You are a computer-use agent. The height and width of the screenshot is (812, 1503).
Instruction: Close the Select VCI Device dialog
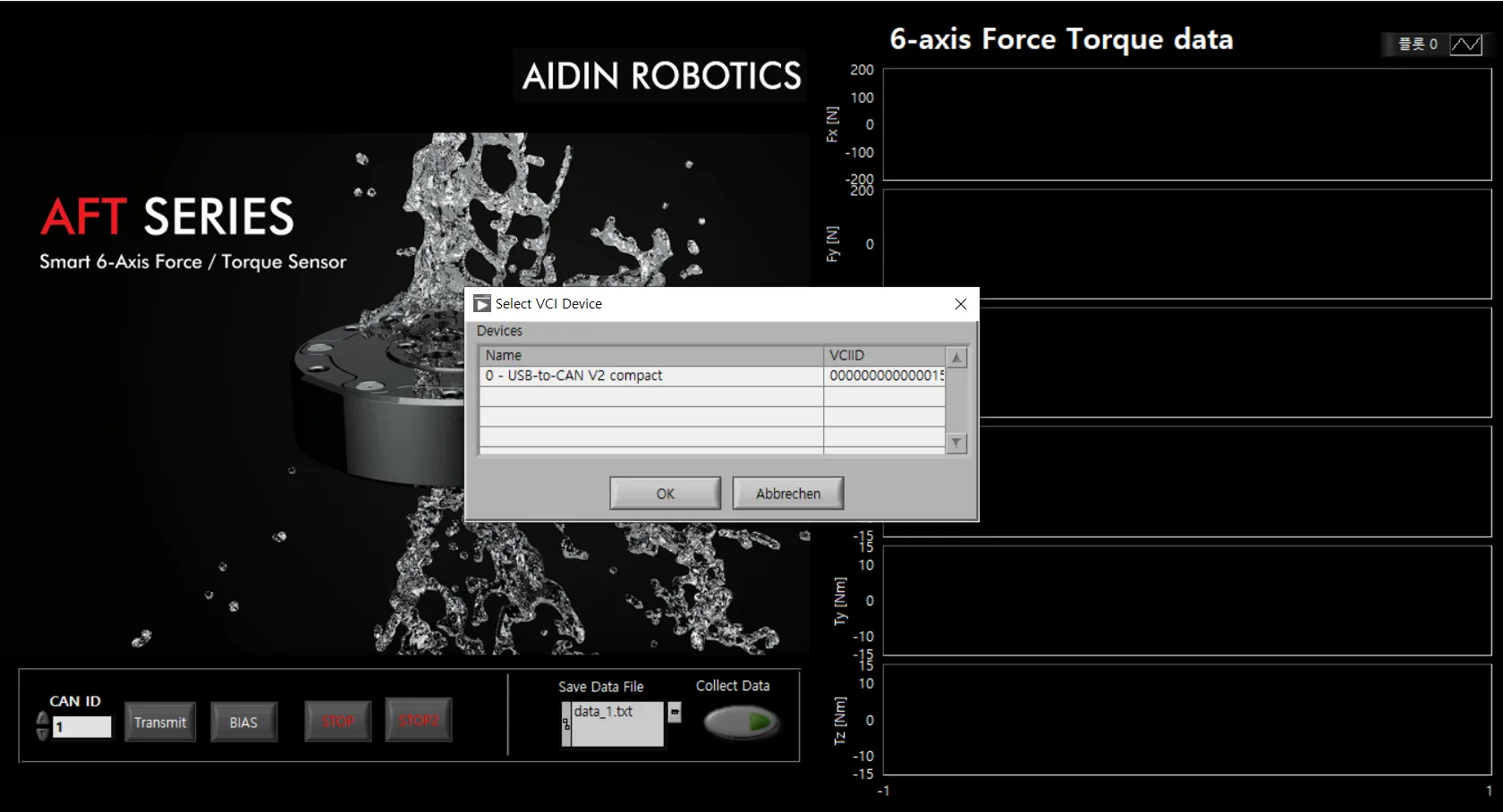961,304
